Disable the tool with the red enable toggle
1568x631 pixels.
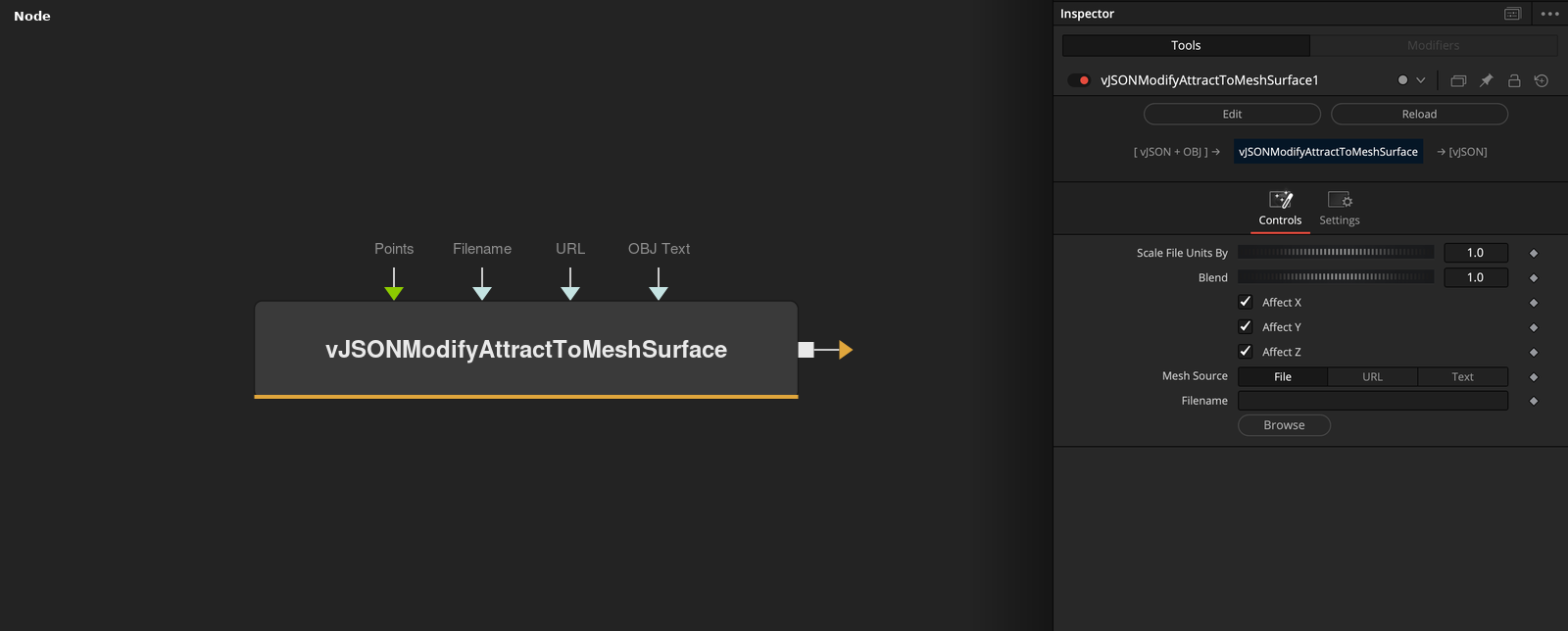1080,80
